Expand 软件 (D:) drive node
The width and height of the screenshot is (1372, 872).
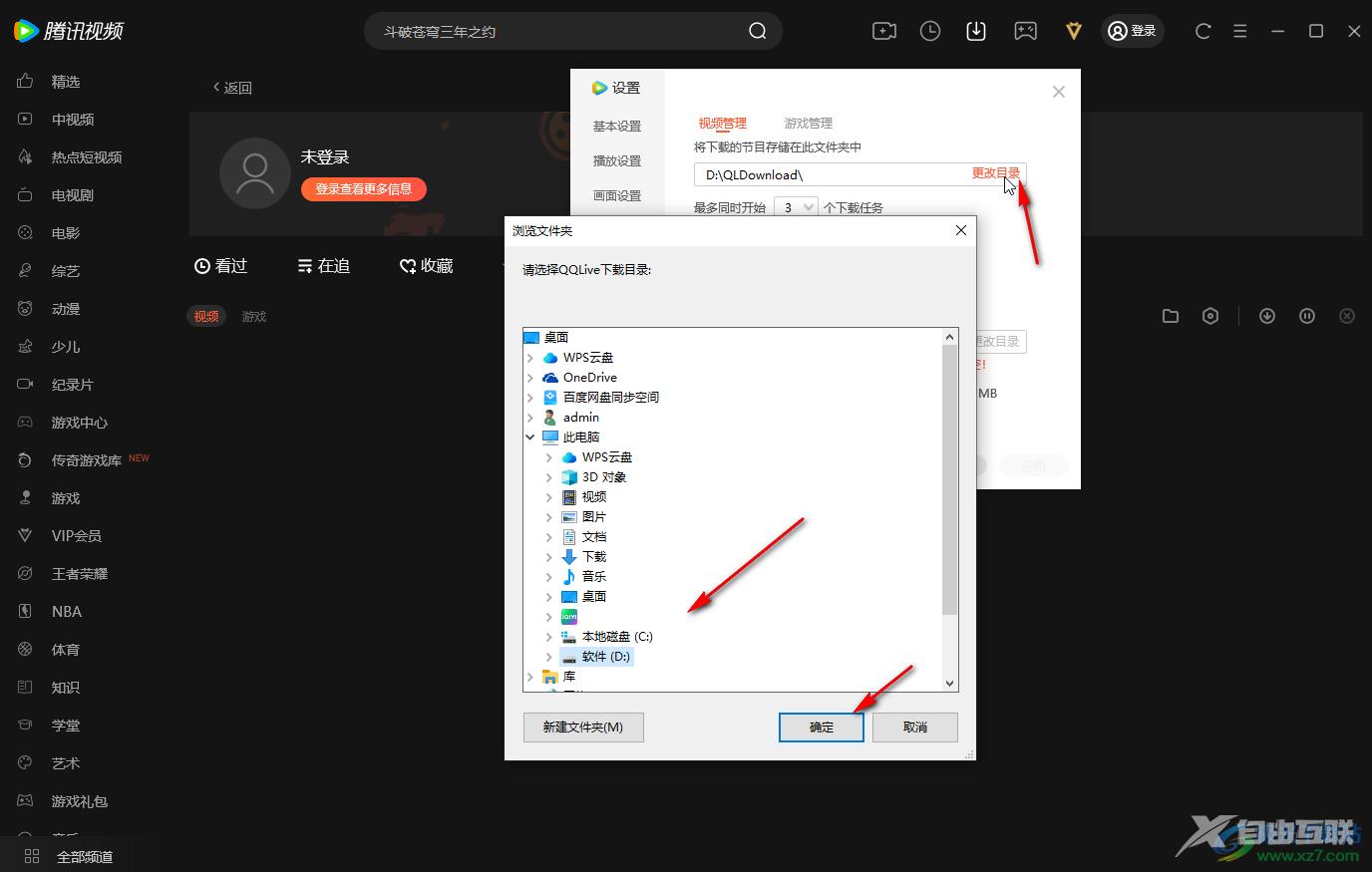549,657
